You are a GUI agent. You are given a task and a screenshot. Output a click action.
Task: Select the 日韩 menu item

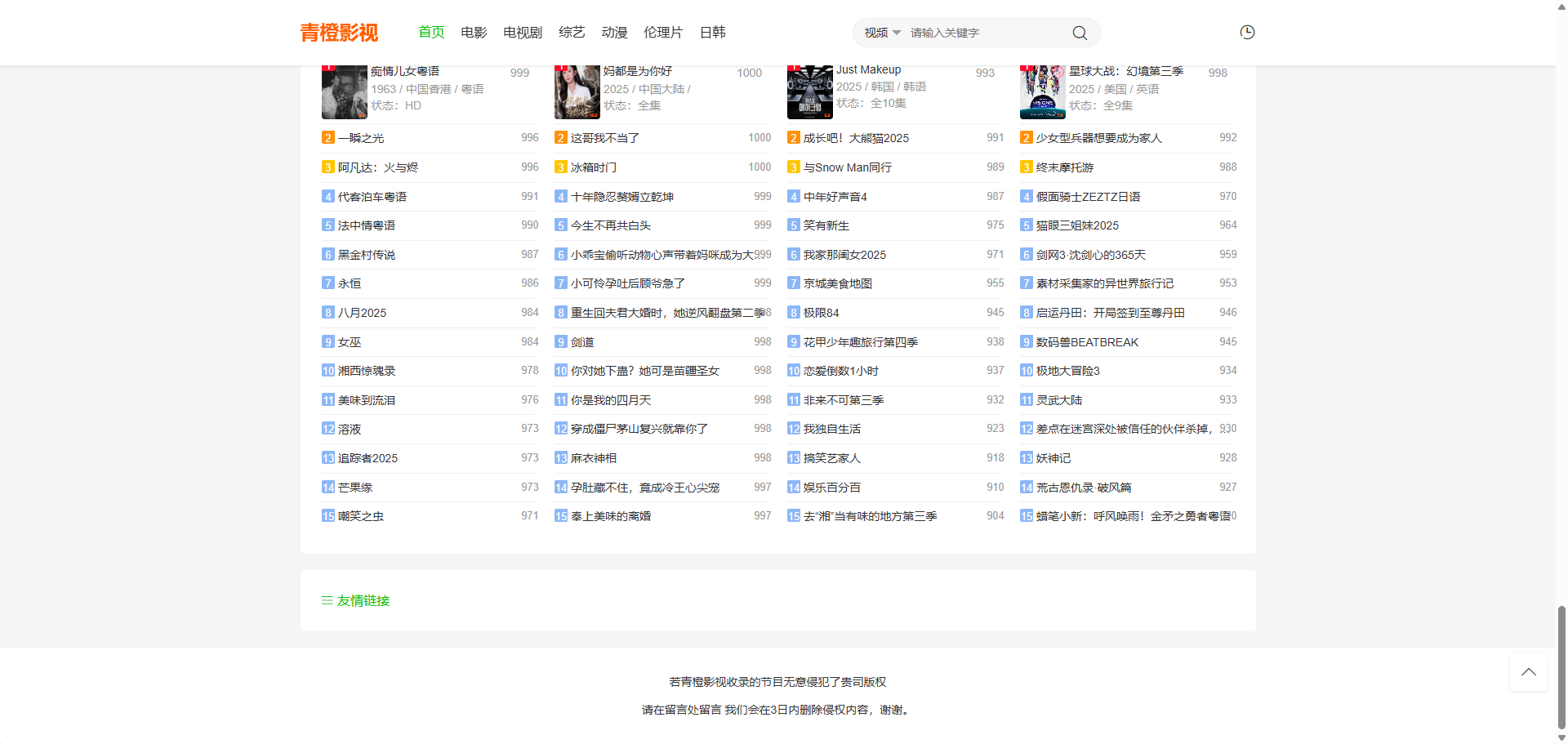[x=711, y=33]
